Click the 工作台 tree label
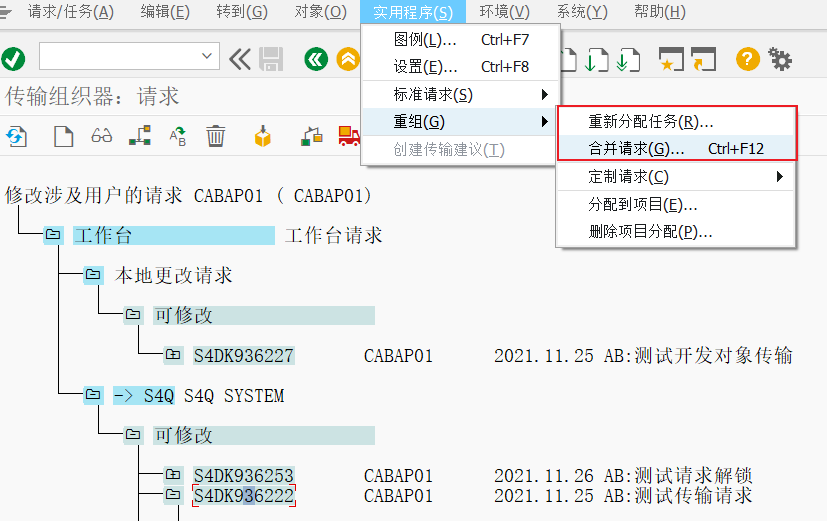 (174, 235)
